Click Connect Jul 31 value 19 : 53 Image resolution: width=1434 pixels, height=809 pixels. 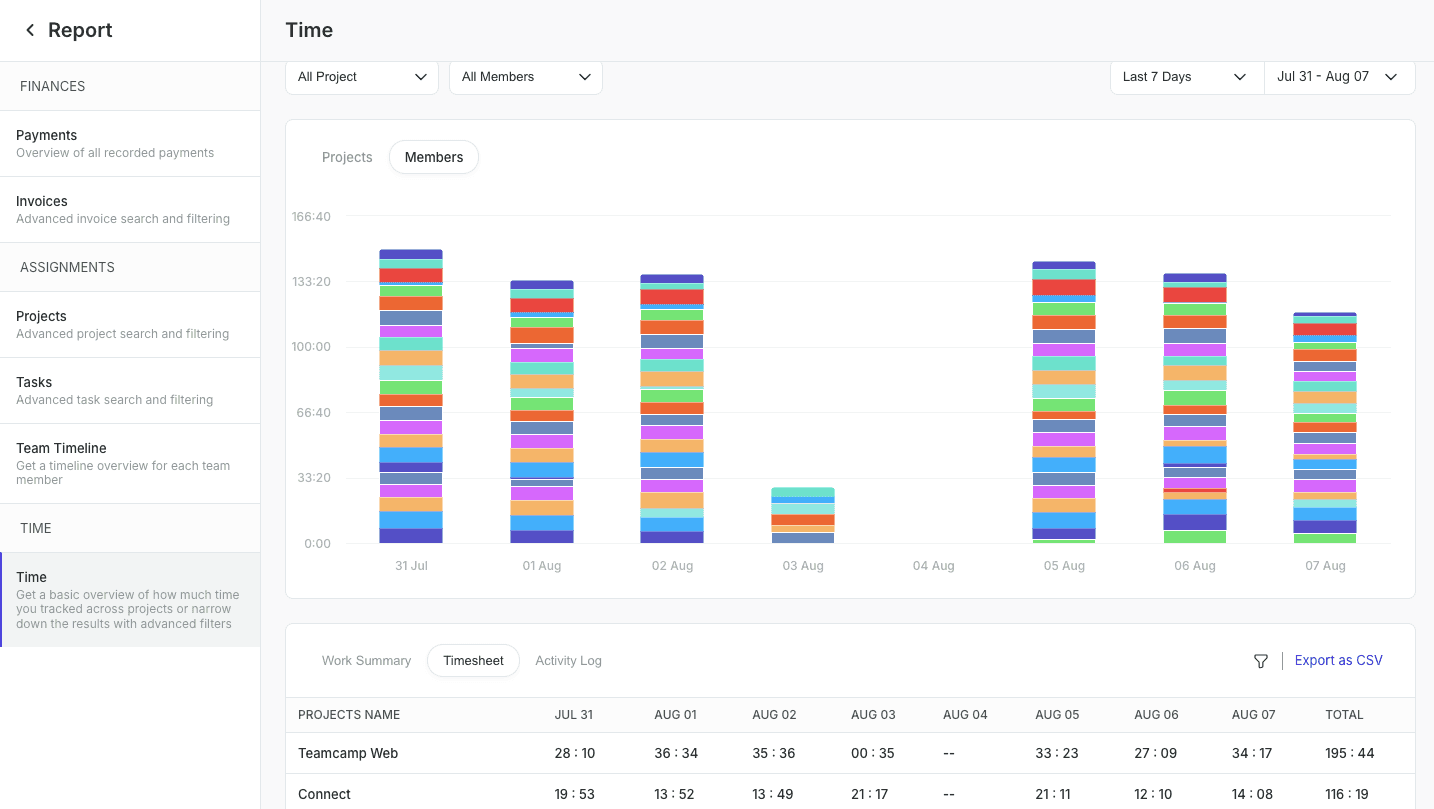pos(575,794)
